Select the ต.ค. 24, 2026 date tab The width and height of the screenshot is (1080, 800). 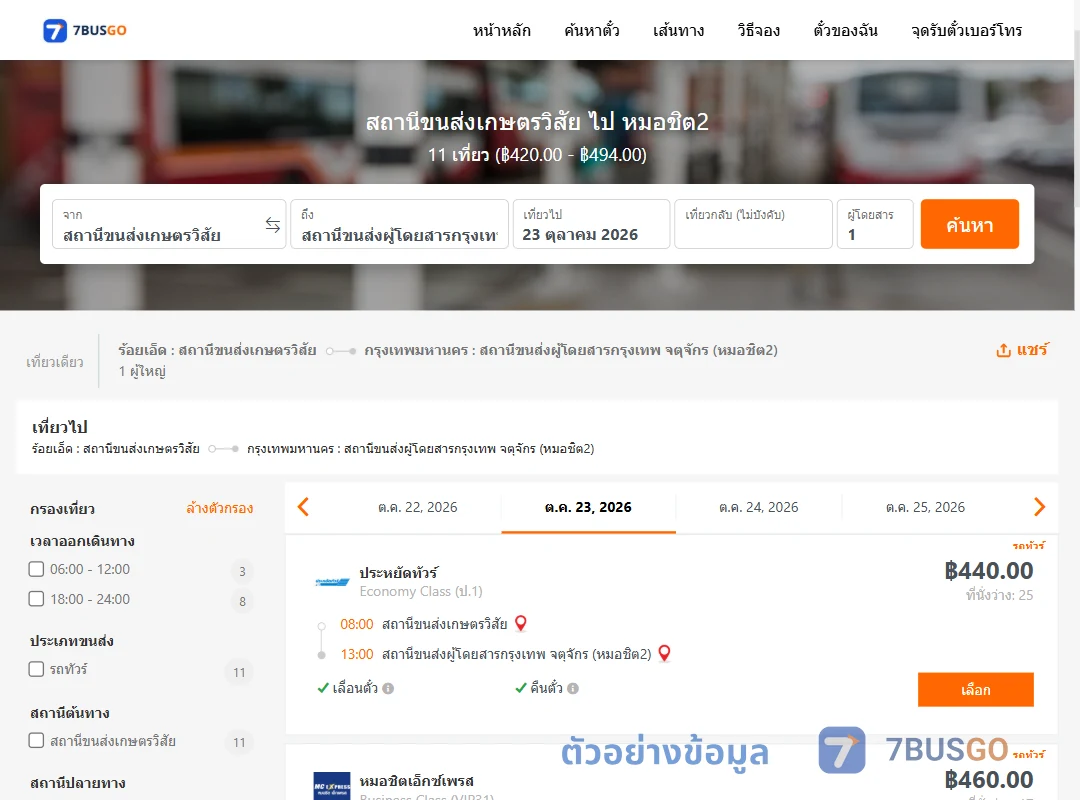point(758,508)
